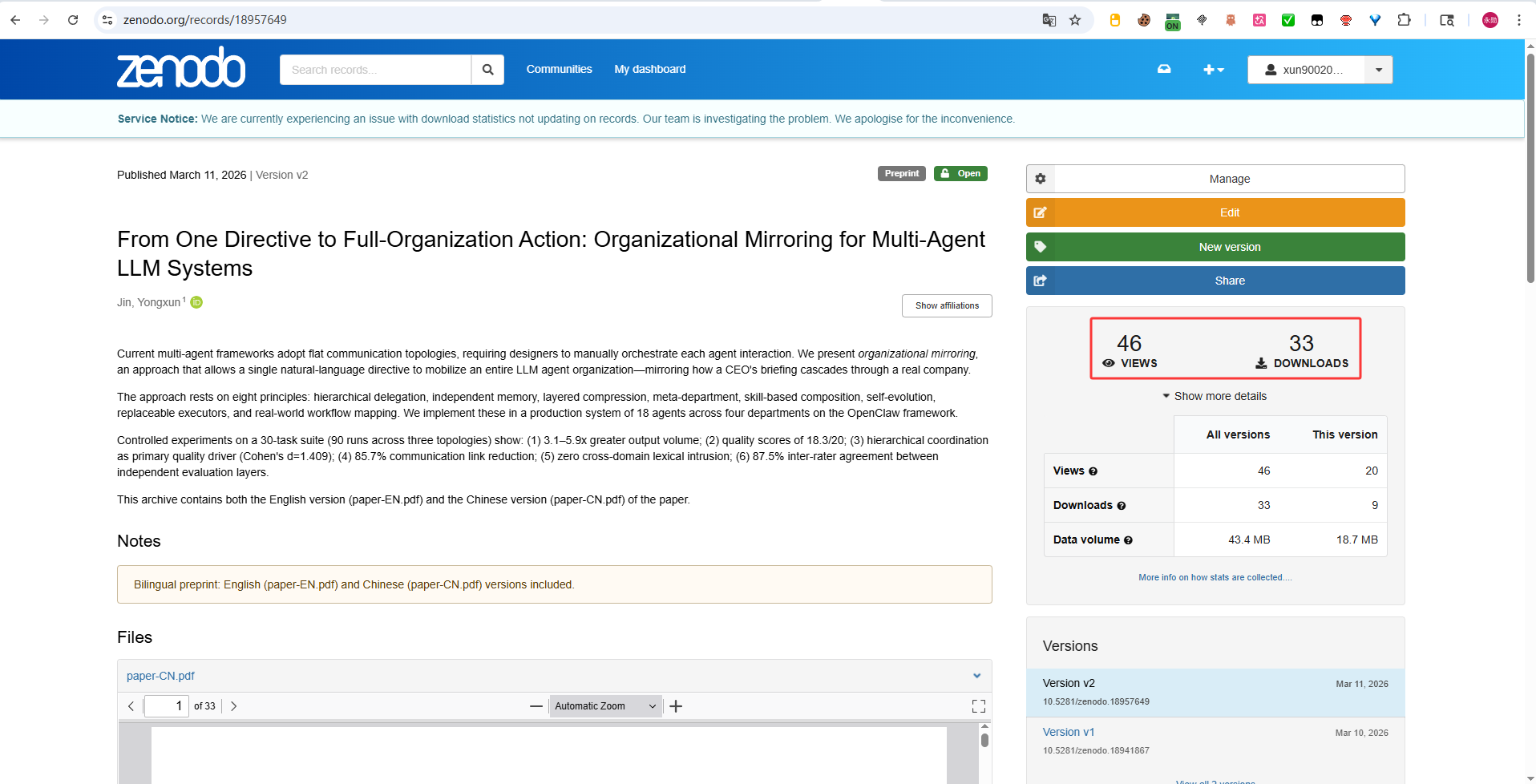Toggle Show more details stats section
Screen dimensions: 1536x784
coord(1215,396)
